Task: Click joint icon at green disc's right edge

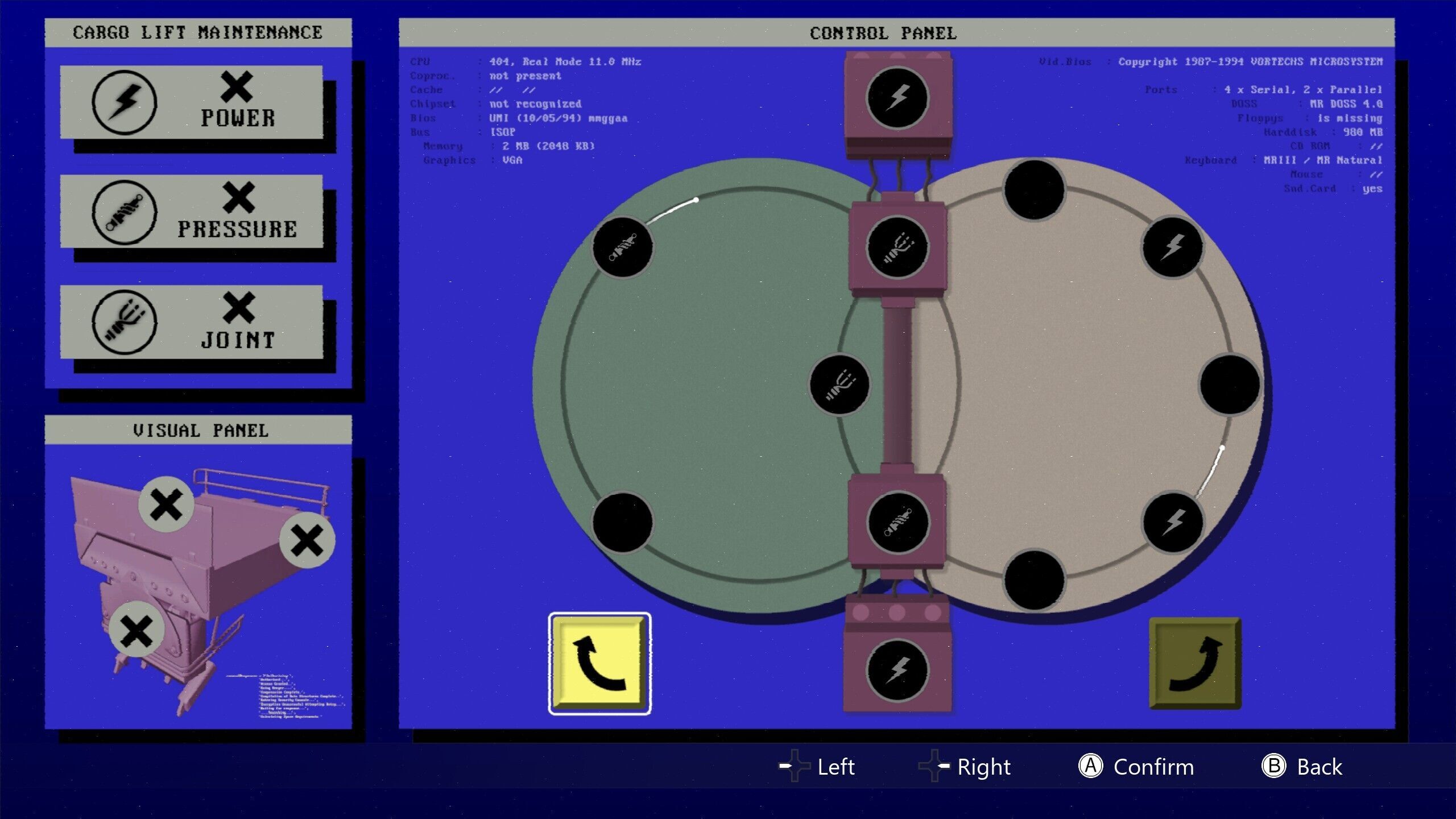Action: [839, 385]
